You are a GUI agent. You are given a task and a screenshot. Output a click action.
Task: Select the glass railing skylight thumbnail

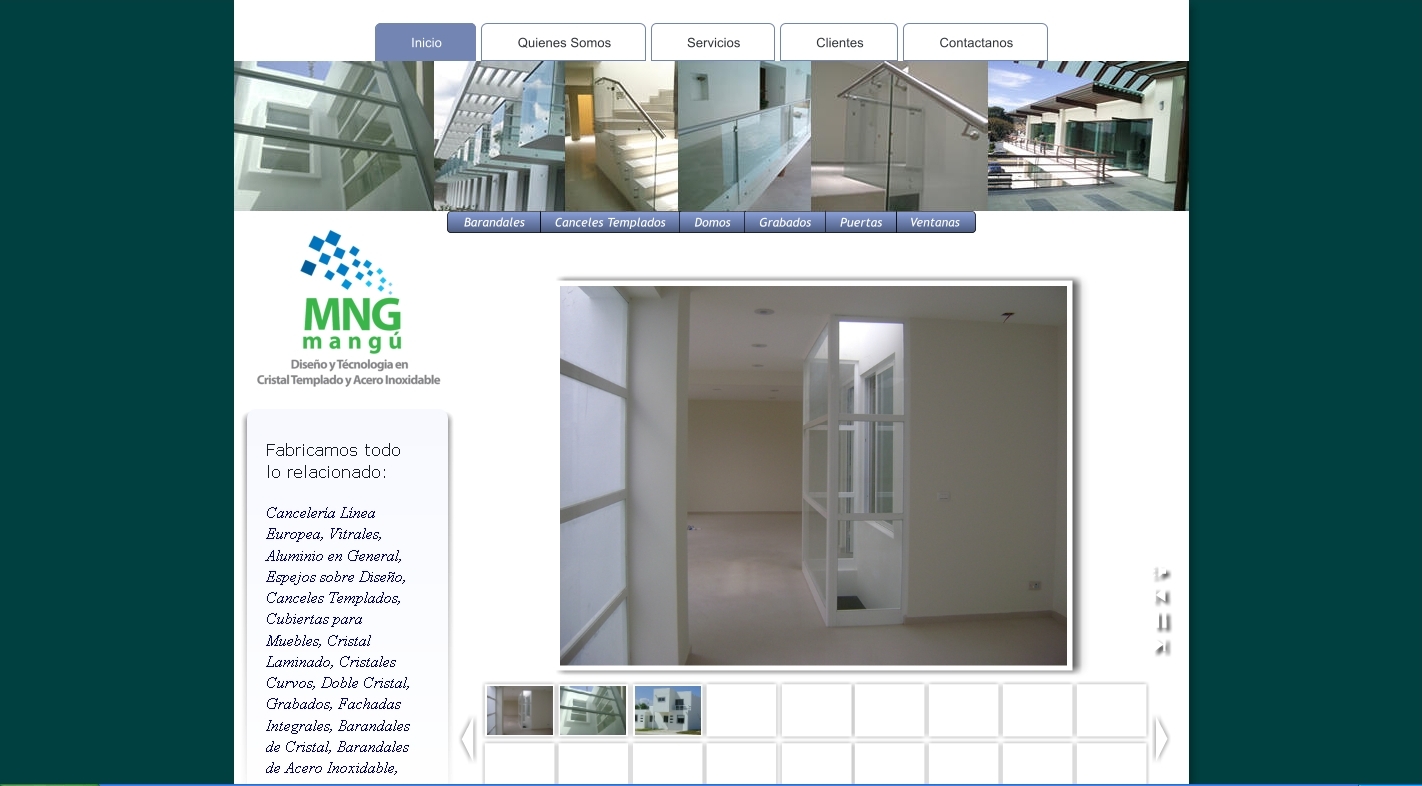[x=593, y=710]
